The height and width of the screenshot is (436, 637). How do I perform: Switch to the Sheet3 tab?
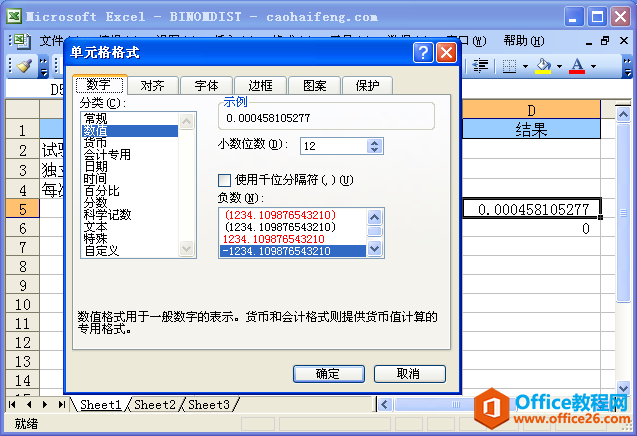click(209, 405)
